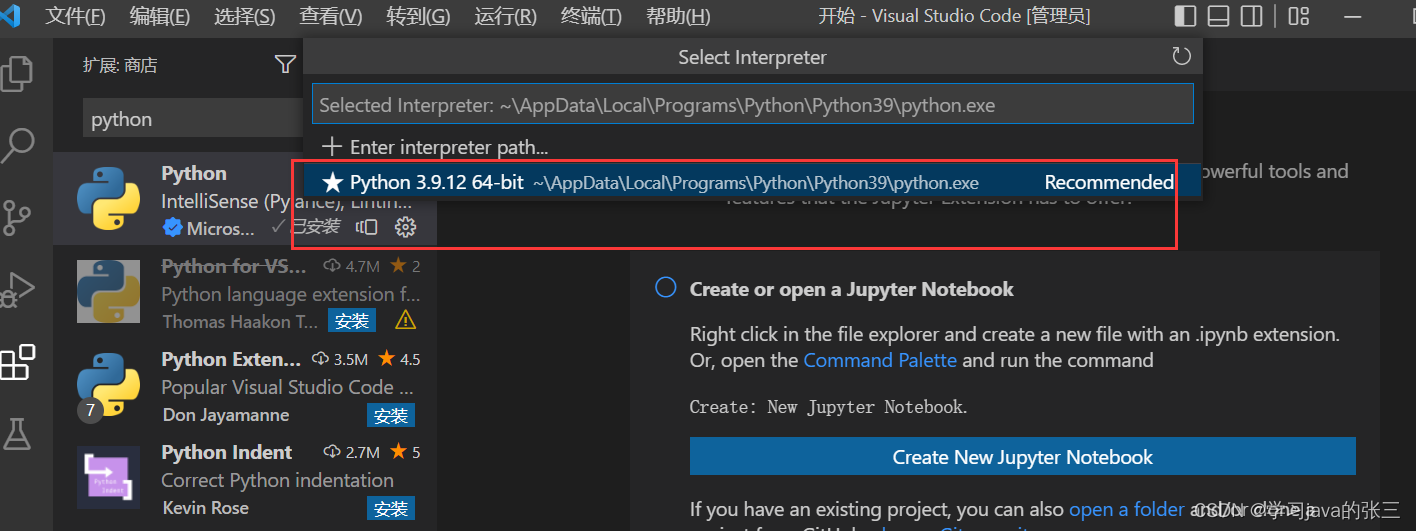Screen dimensions: 1416x531
Task: Click extension search box containing python
Action: 193,119
